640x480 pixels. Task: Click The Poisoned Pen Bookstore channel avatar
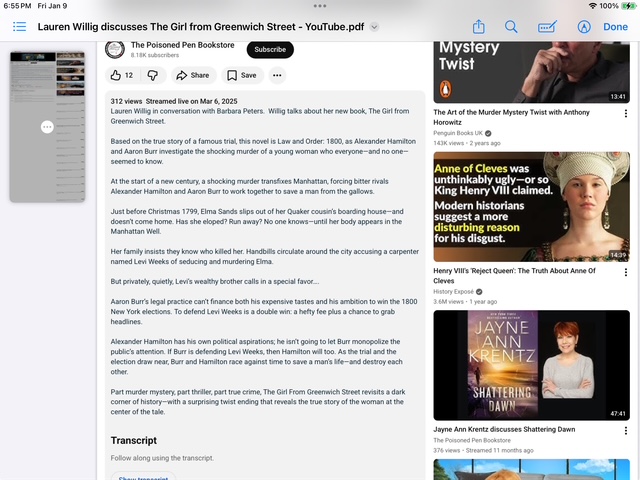pyautogui.click(x=115, y=49)
